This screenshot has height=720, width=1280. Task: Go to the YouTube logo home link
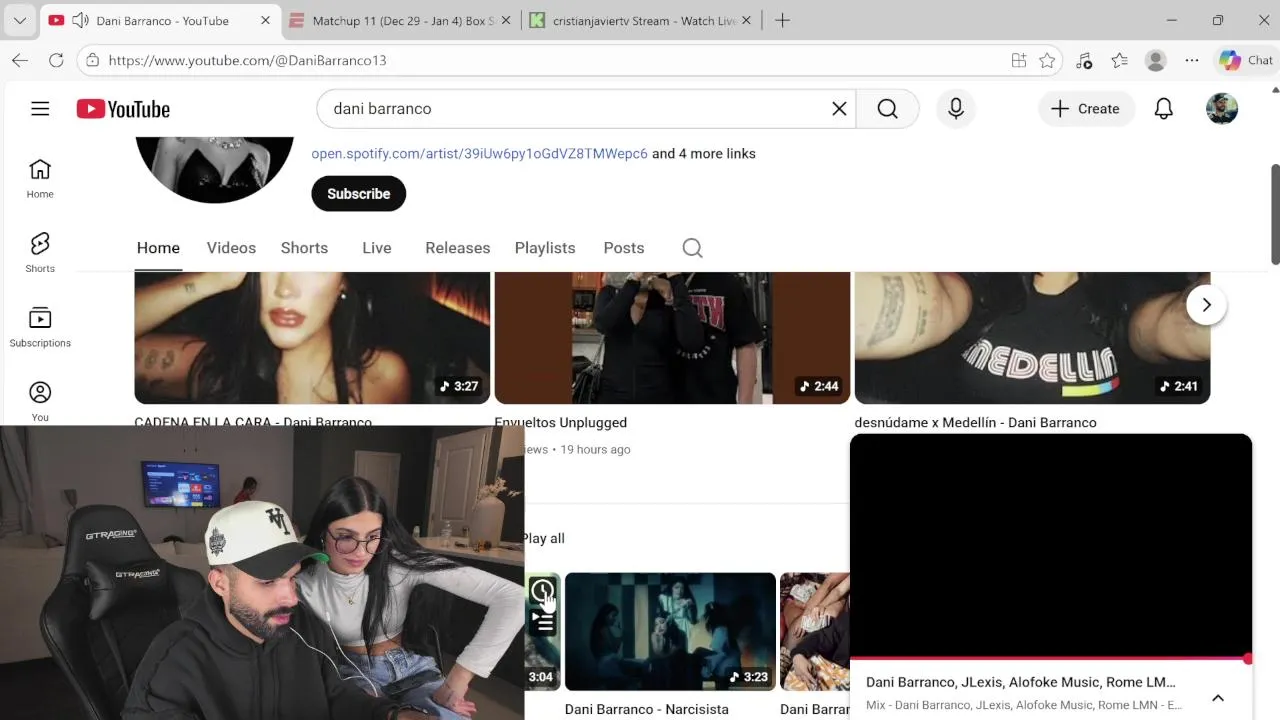click(x=123, y=109)
